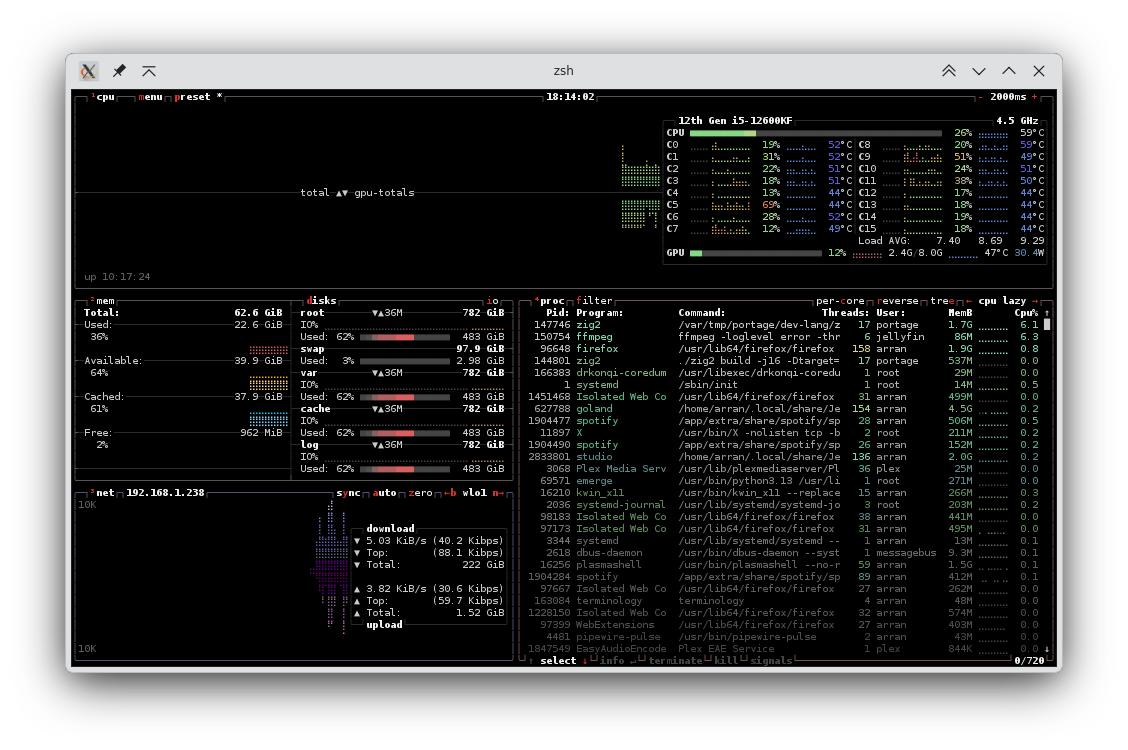The image size is (1128, 750).
Task: Open the window menu X icon
Action: (88, 70)
